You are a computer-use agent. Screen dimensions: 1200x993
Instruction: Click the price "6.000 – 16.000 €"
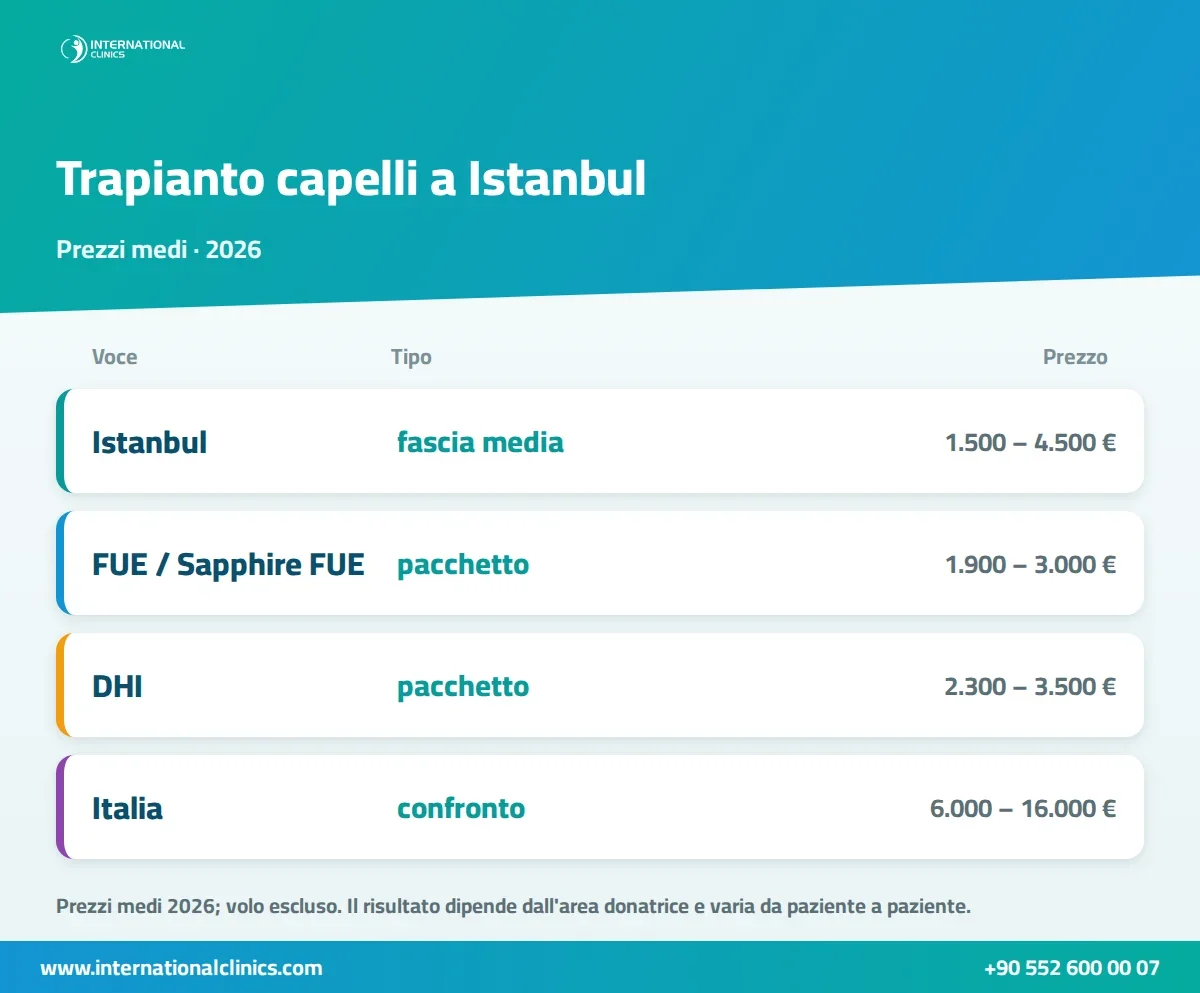(1023, 808)
